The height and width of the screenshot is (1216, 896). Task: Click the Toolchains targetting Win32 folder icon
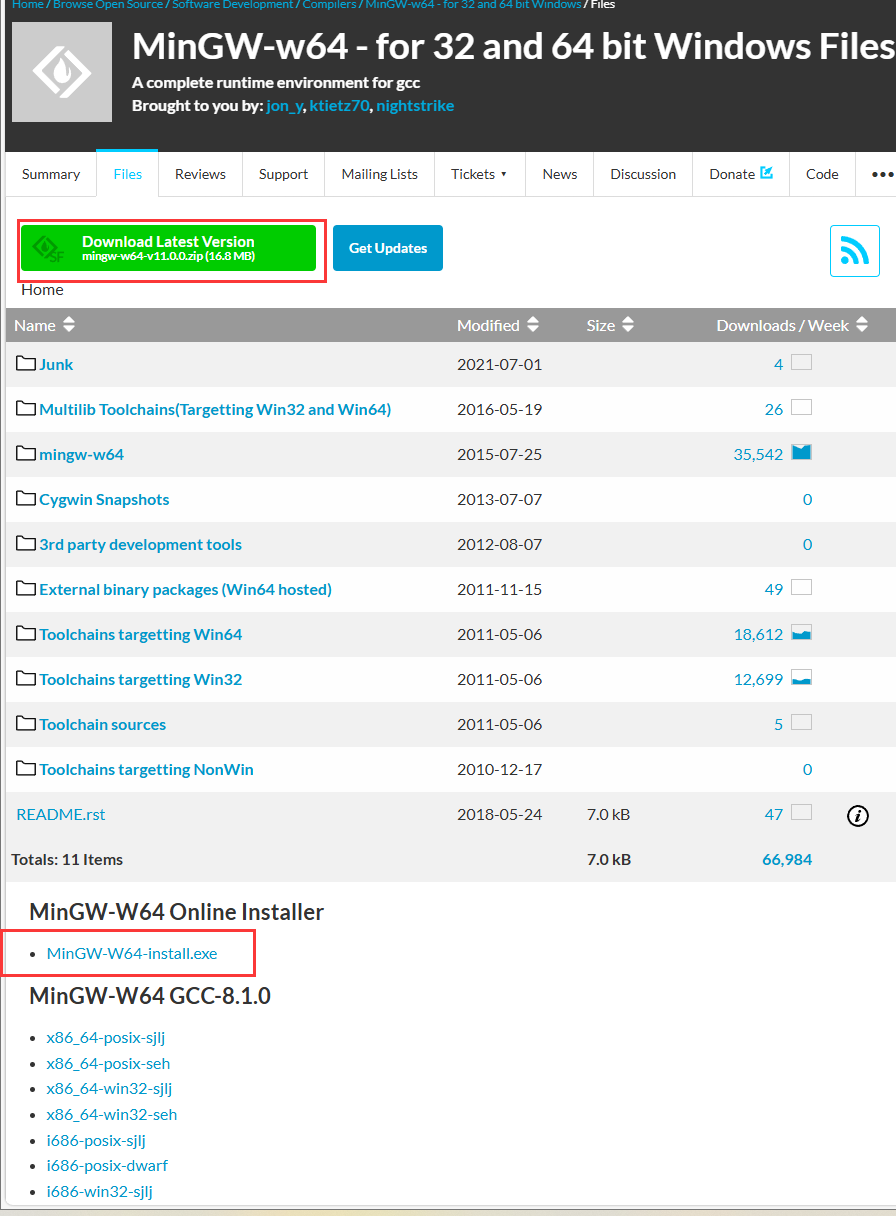[26, 679]
